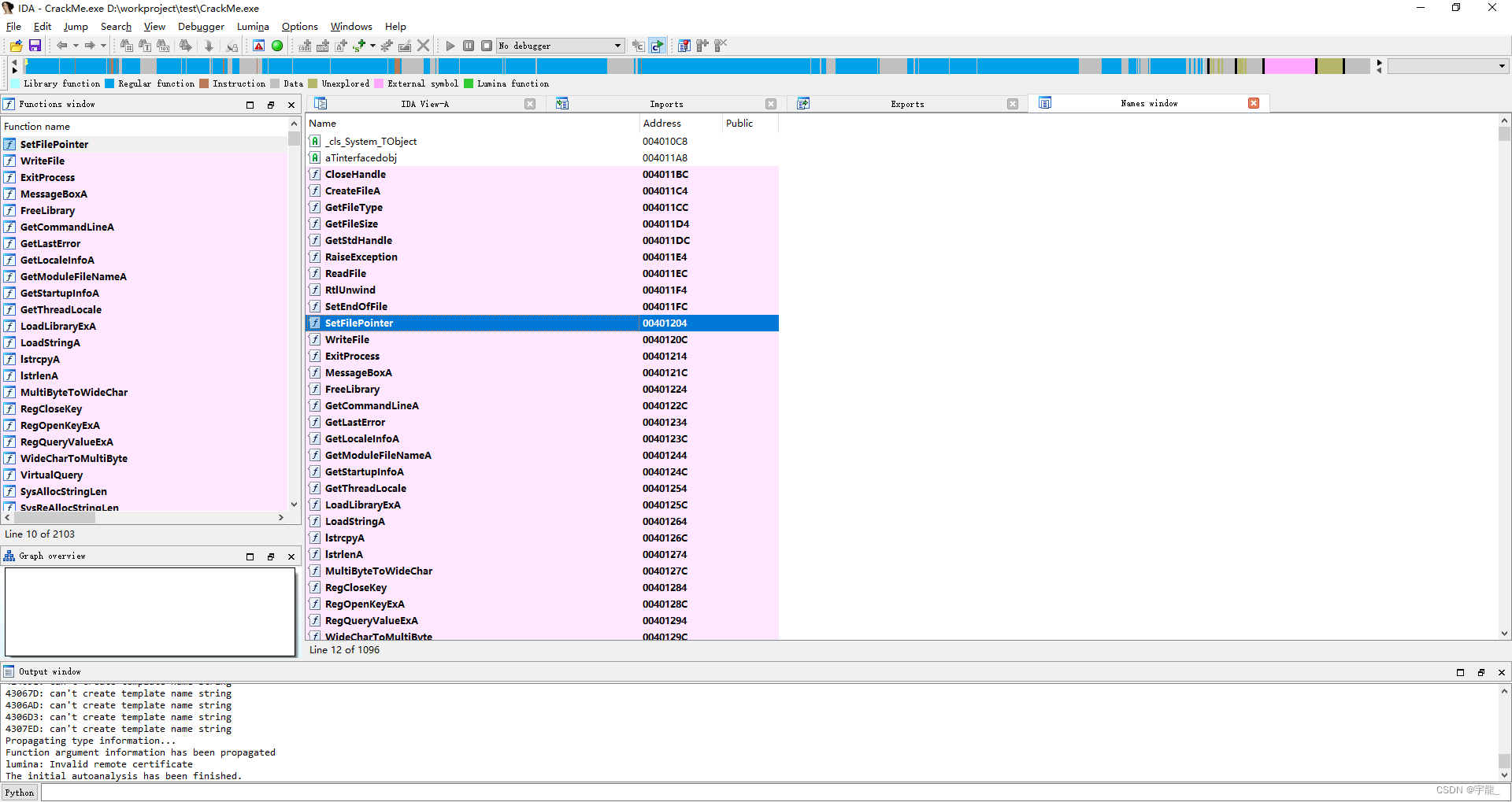Float the Functions window panel

[271, 105]
